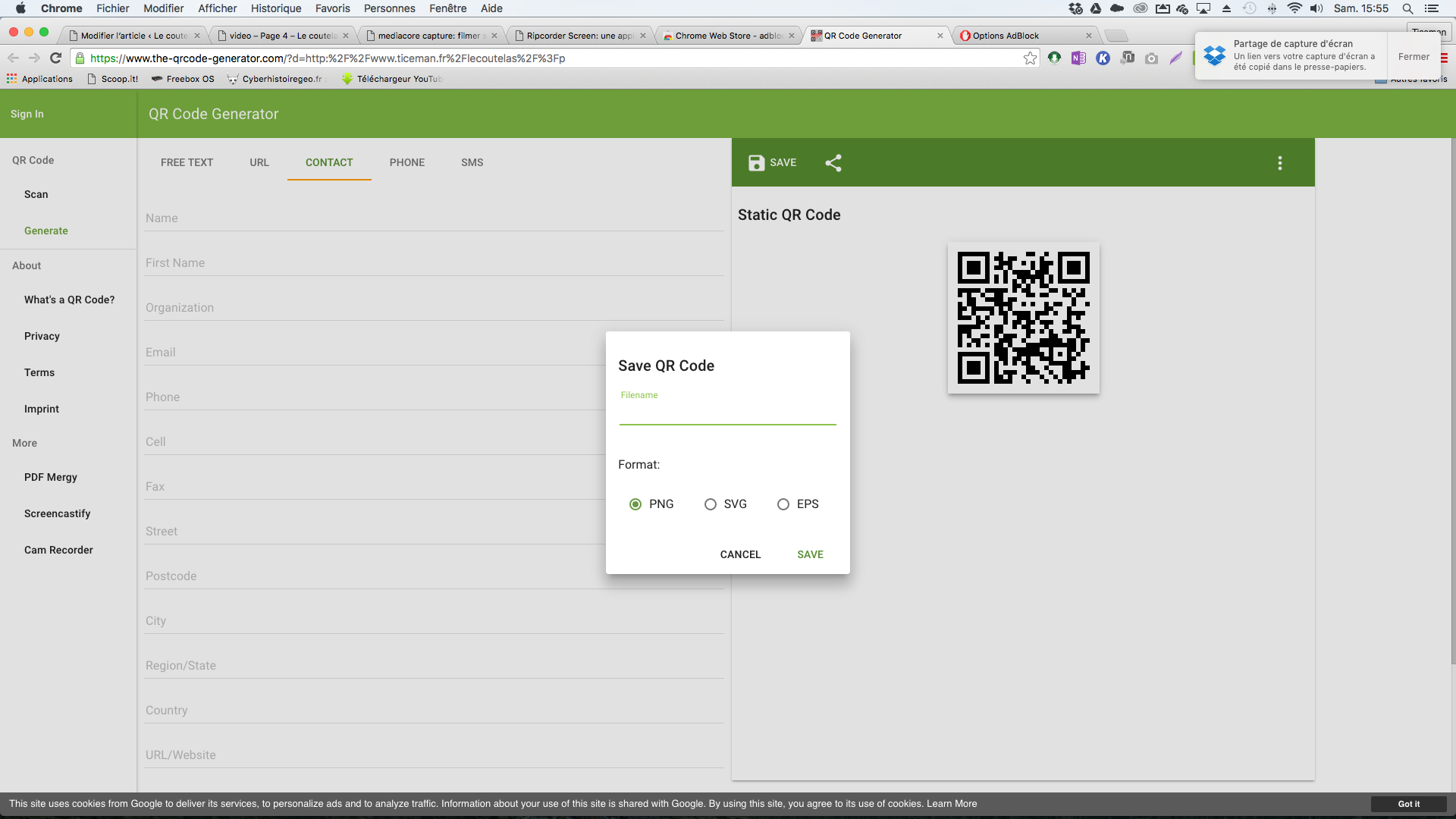Bookmark this page with the star icon
Image resolution: width=1456 pixels, height=819 pixels.
(x=1030, y=58)
